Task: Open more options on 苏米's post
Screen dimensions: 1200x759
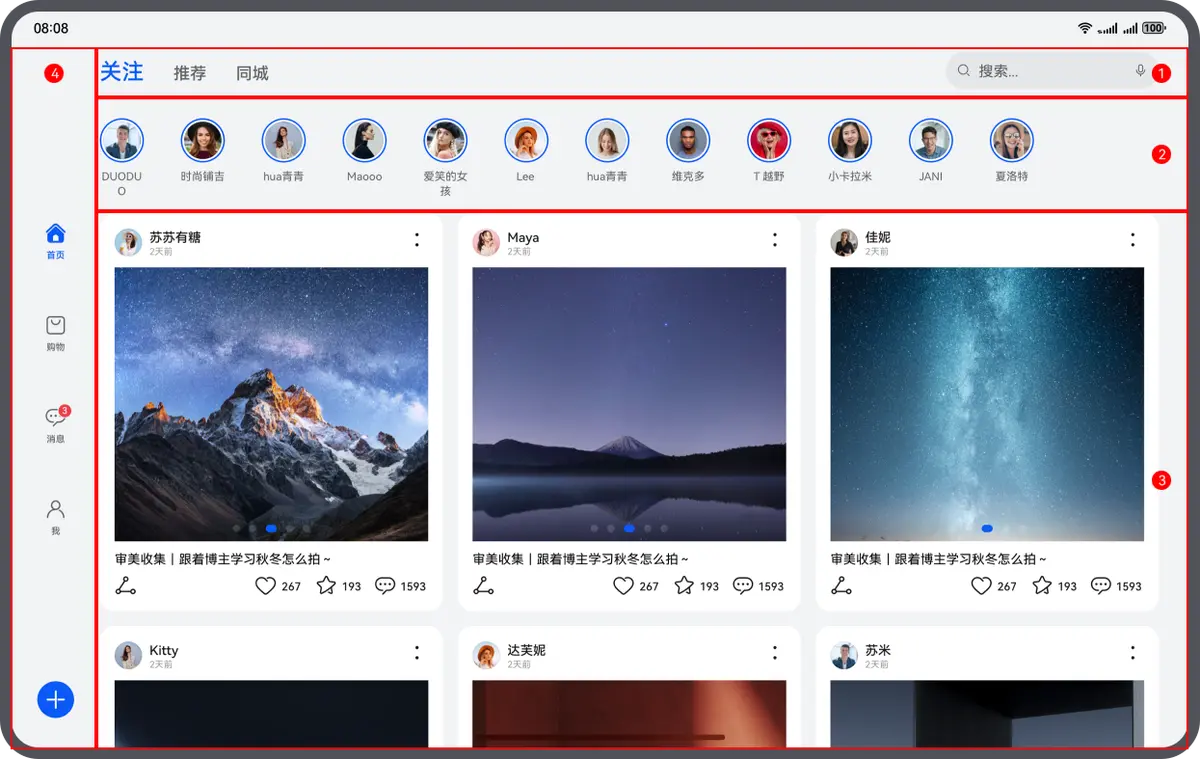Action: 1133,653
